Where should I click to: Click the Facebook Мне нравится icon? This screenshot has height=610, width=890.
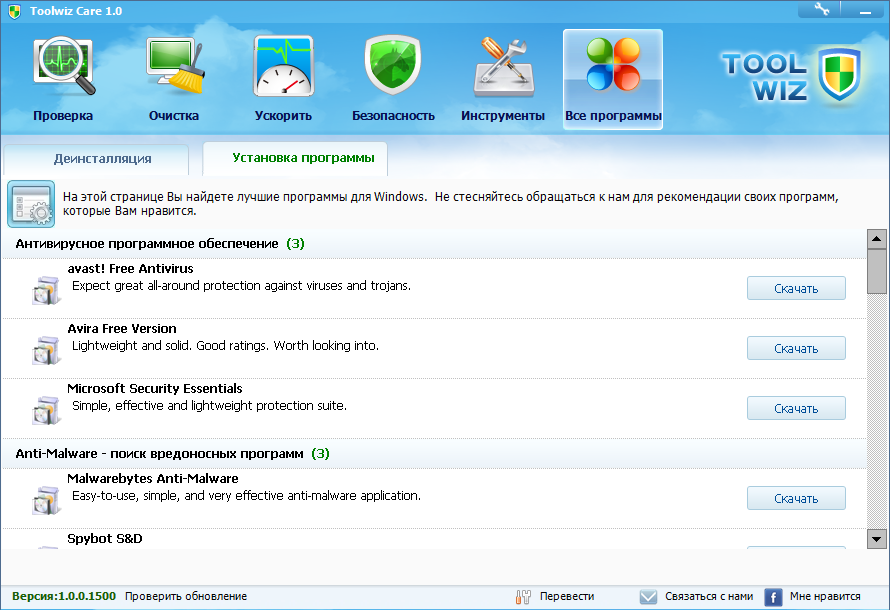click(773, 597)
